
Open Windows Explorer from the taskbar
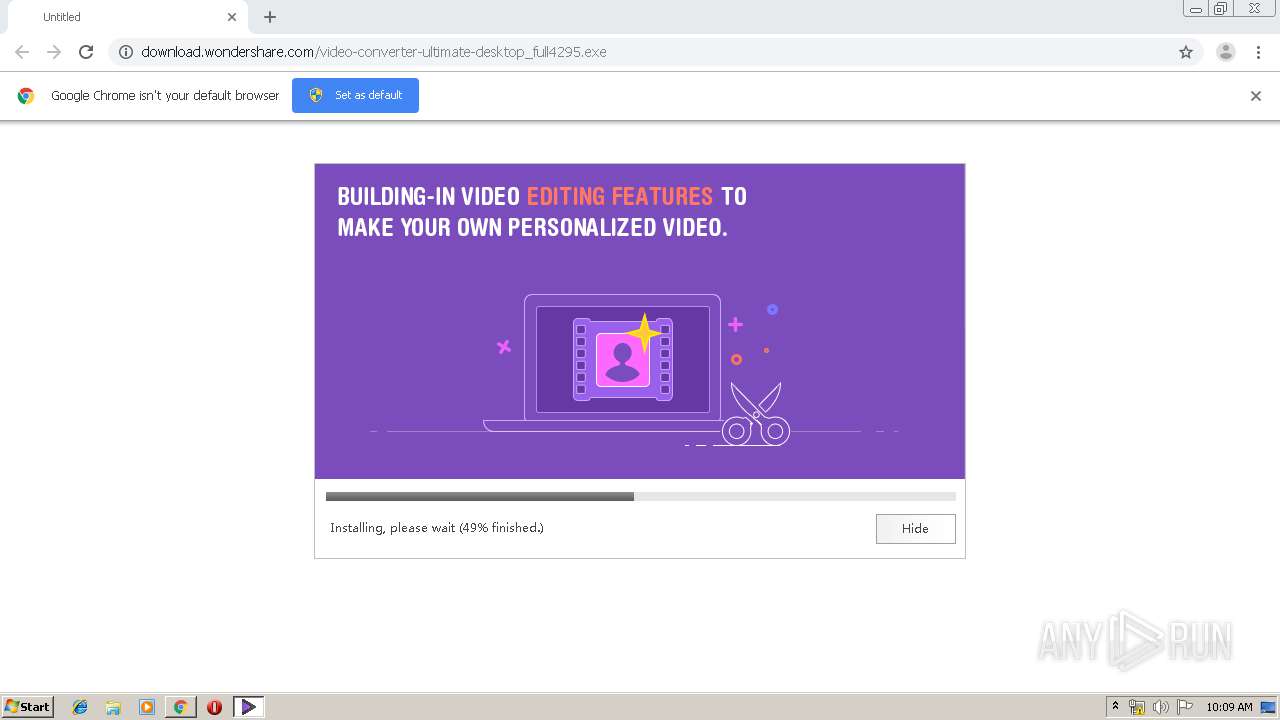113,707
